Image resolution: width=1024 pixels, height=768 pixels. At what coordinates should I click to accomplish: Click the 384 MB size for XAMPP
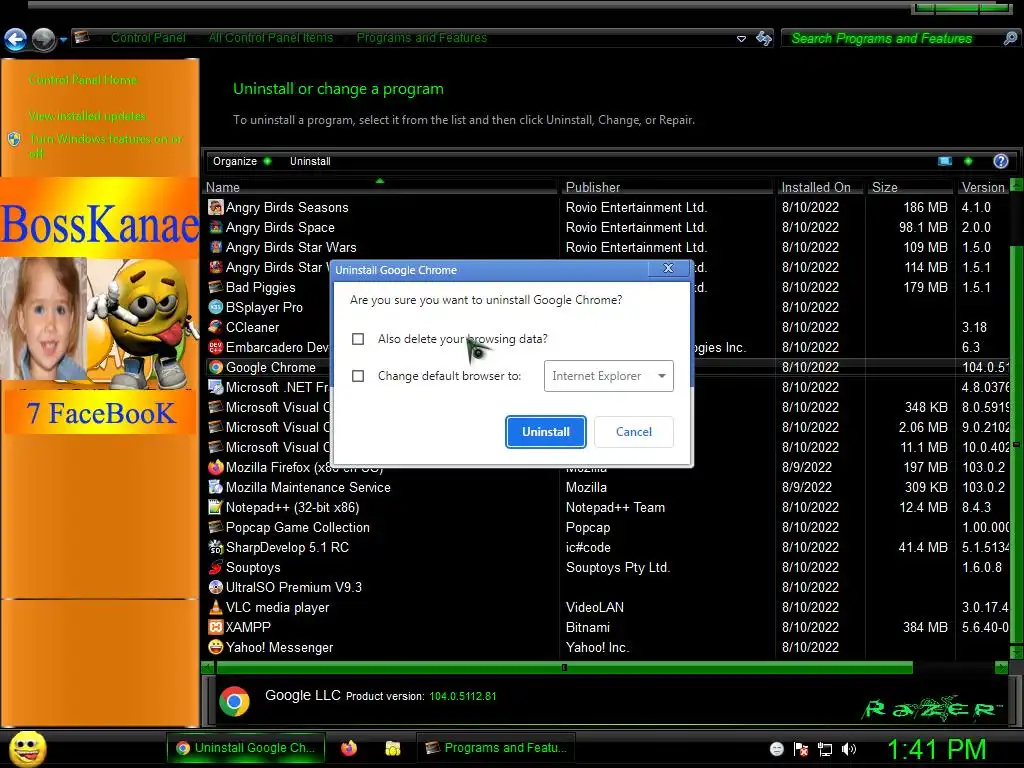point(925,628)
